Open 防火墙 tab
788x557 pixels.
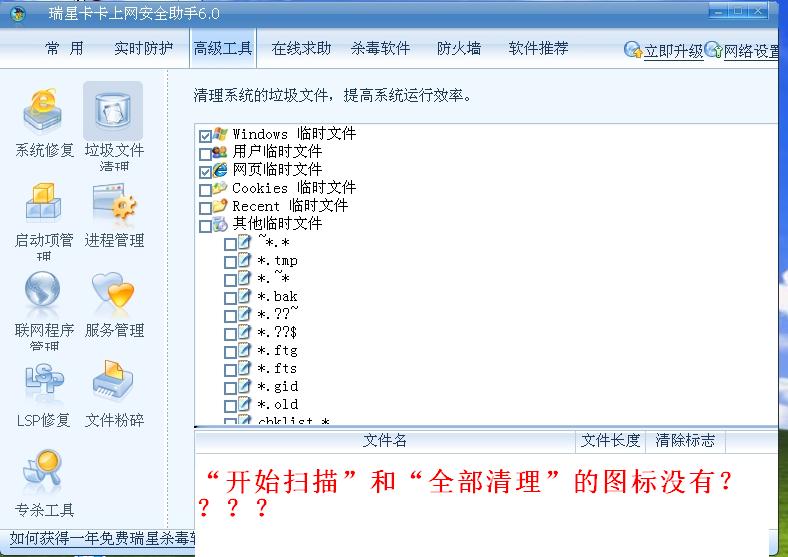coord(459,48)
